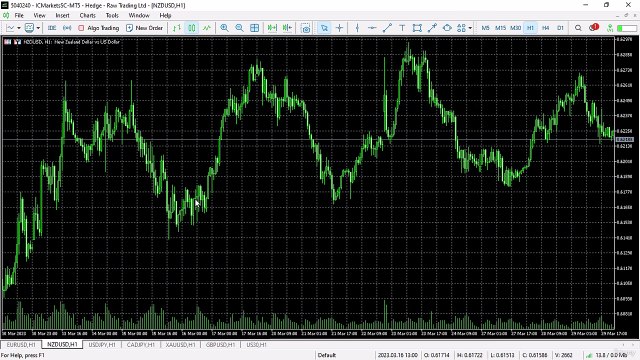
Task: Switch to the XAUUSD,H1 chart tab
Action: [x=180, y=345]
